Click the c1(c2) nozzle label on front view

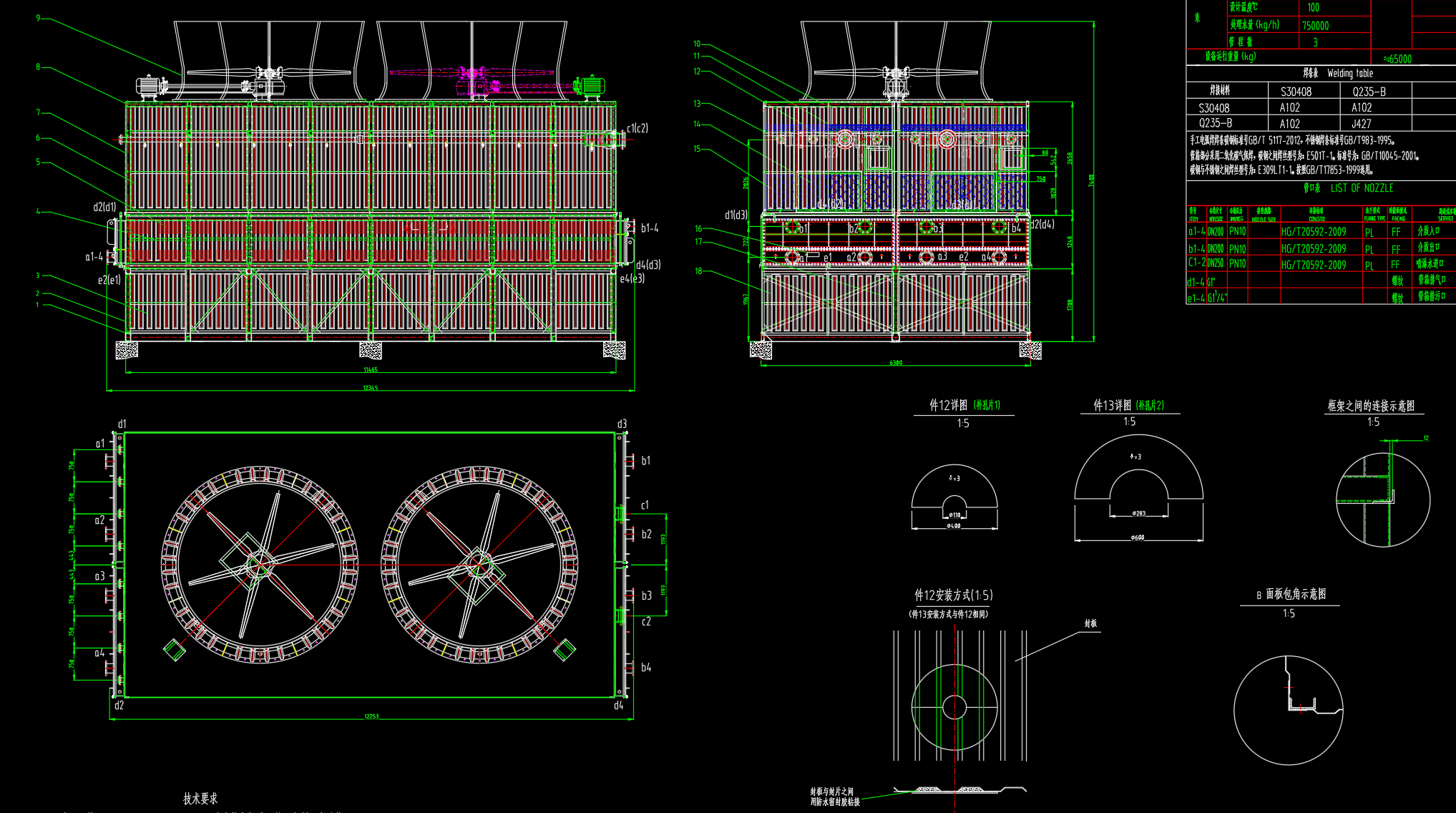(x=637, y=129)
